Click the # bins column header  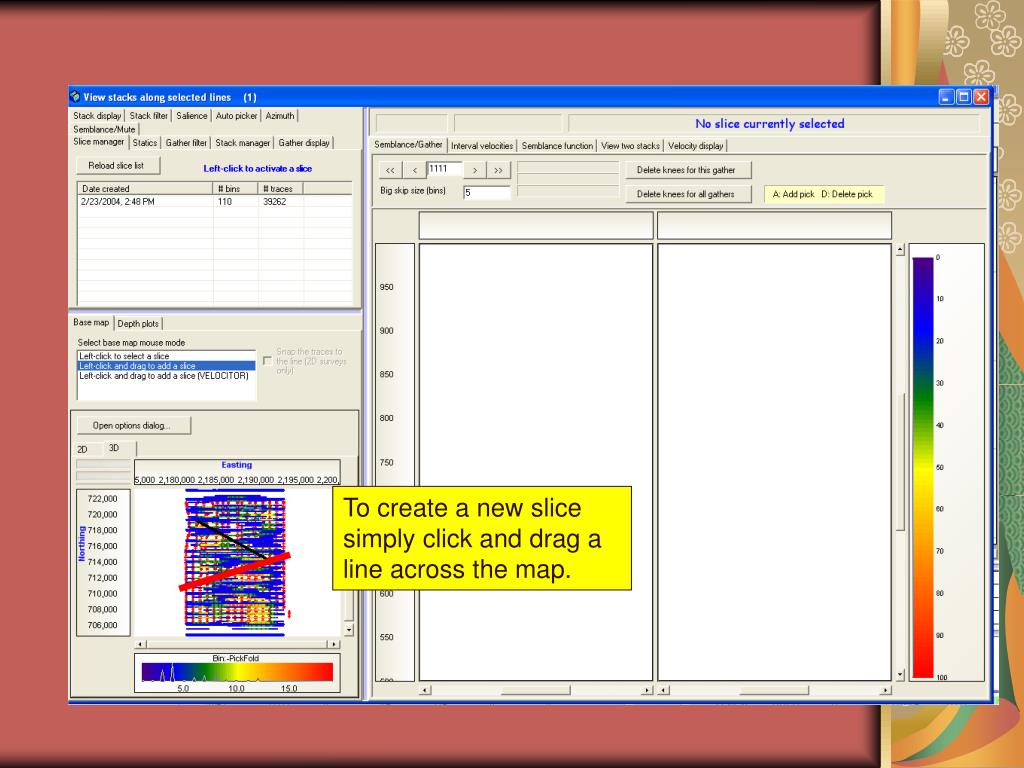235,189
